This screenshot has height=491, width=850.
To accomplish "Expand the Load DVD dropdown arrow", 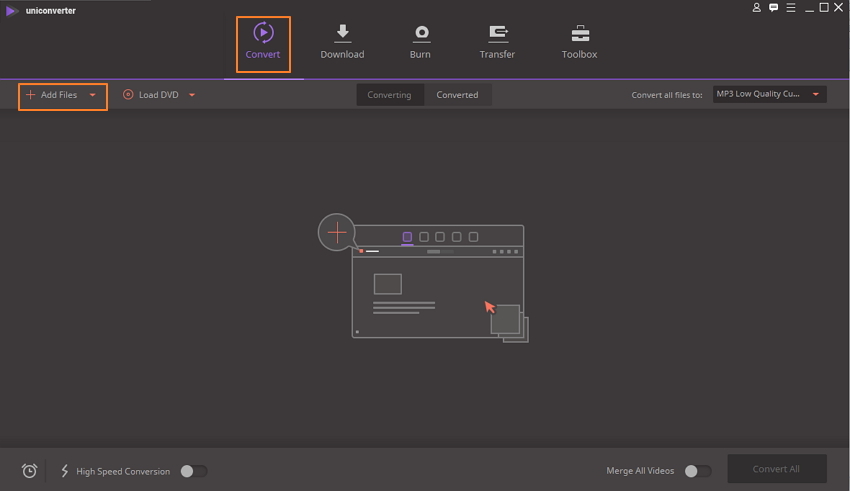I will 192,95.
